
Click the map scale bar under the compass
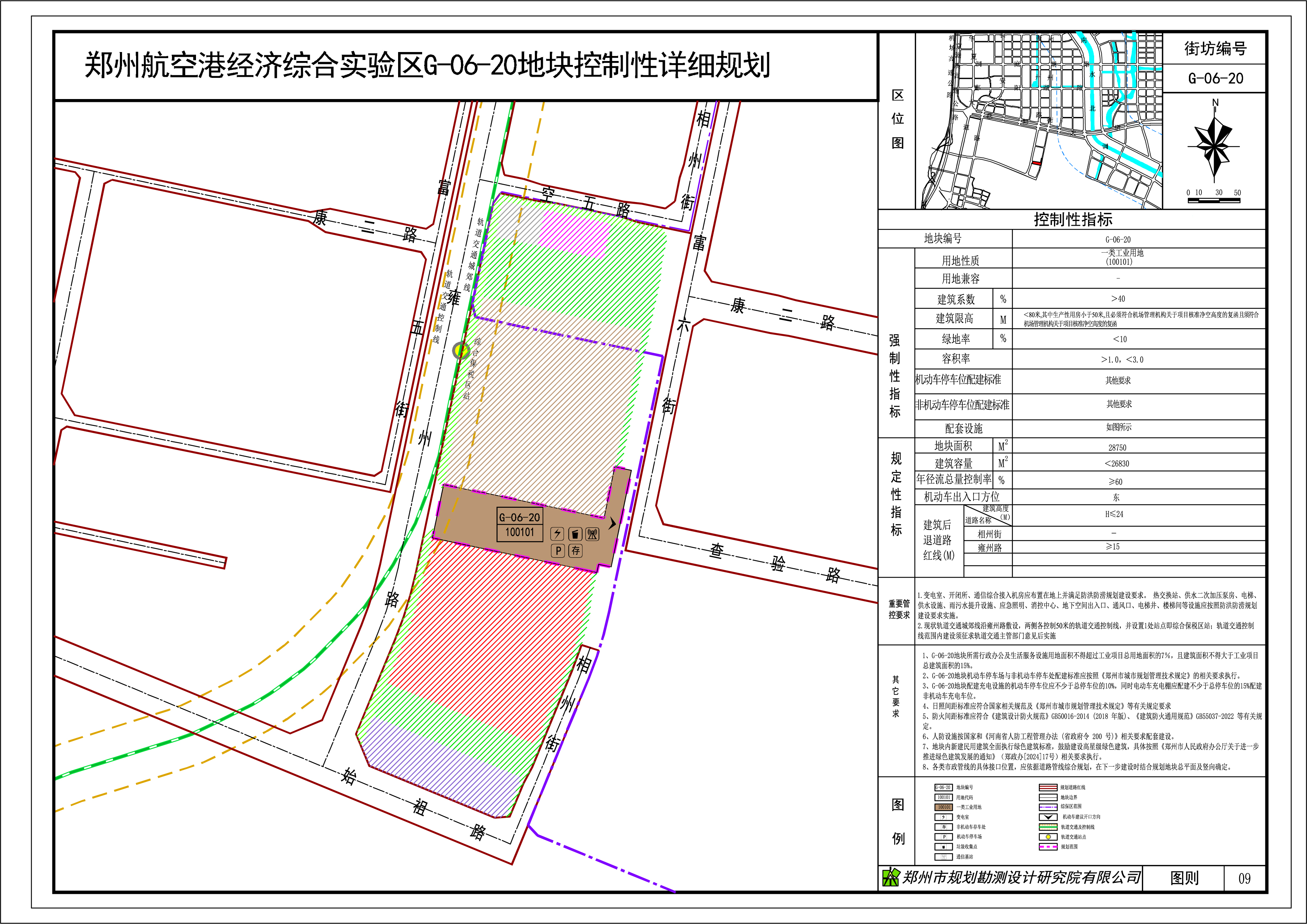(1214, 201)
